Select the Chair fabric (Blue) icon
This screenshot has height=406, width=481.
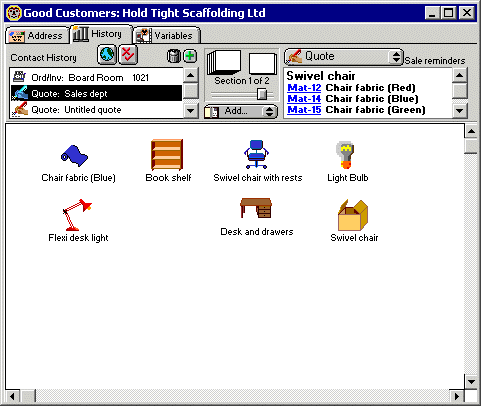[x=74, y=156]
